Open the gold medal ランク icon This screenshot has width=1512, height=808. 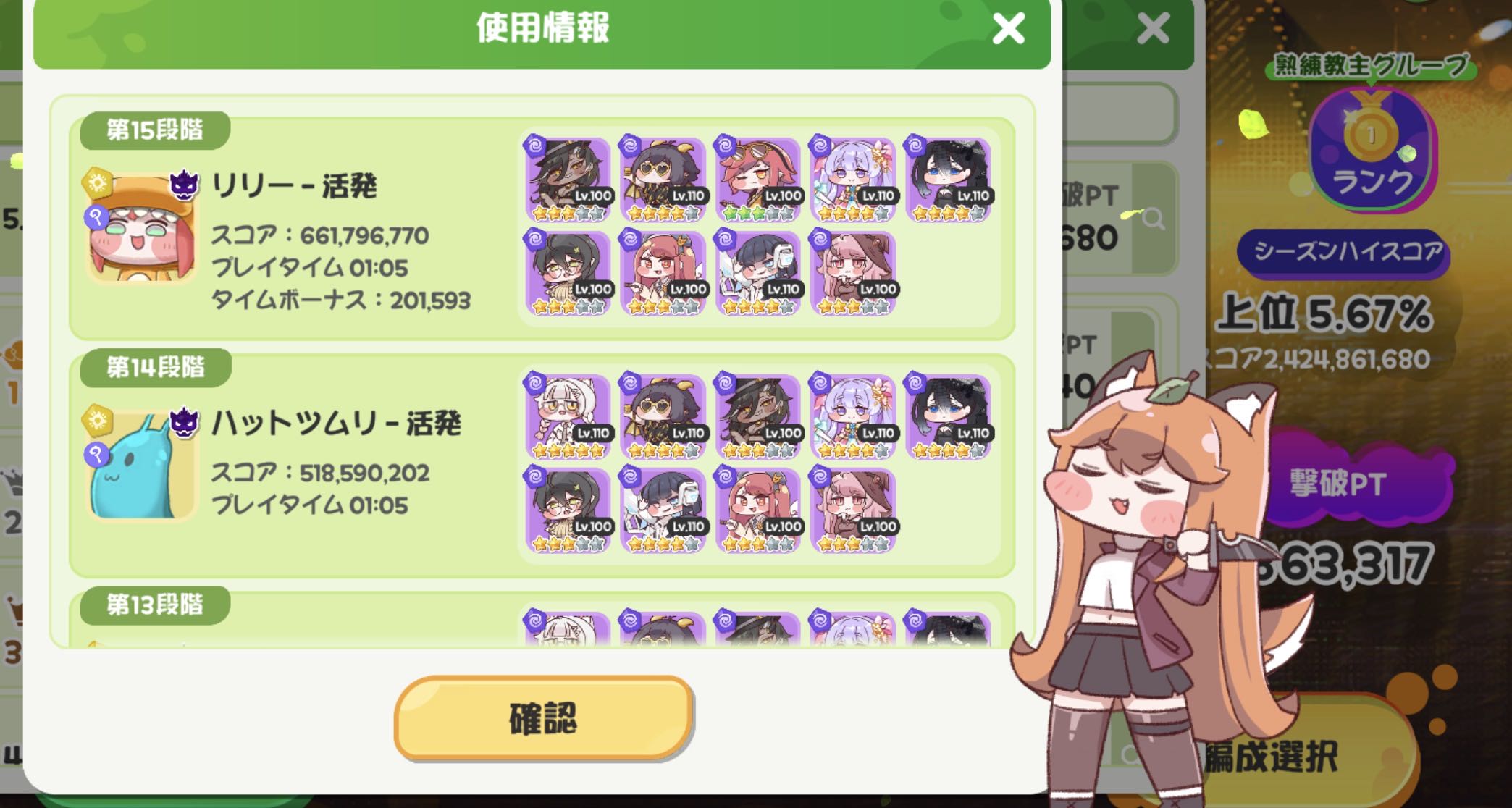point(1370,149)
